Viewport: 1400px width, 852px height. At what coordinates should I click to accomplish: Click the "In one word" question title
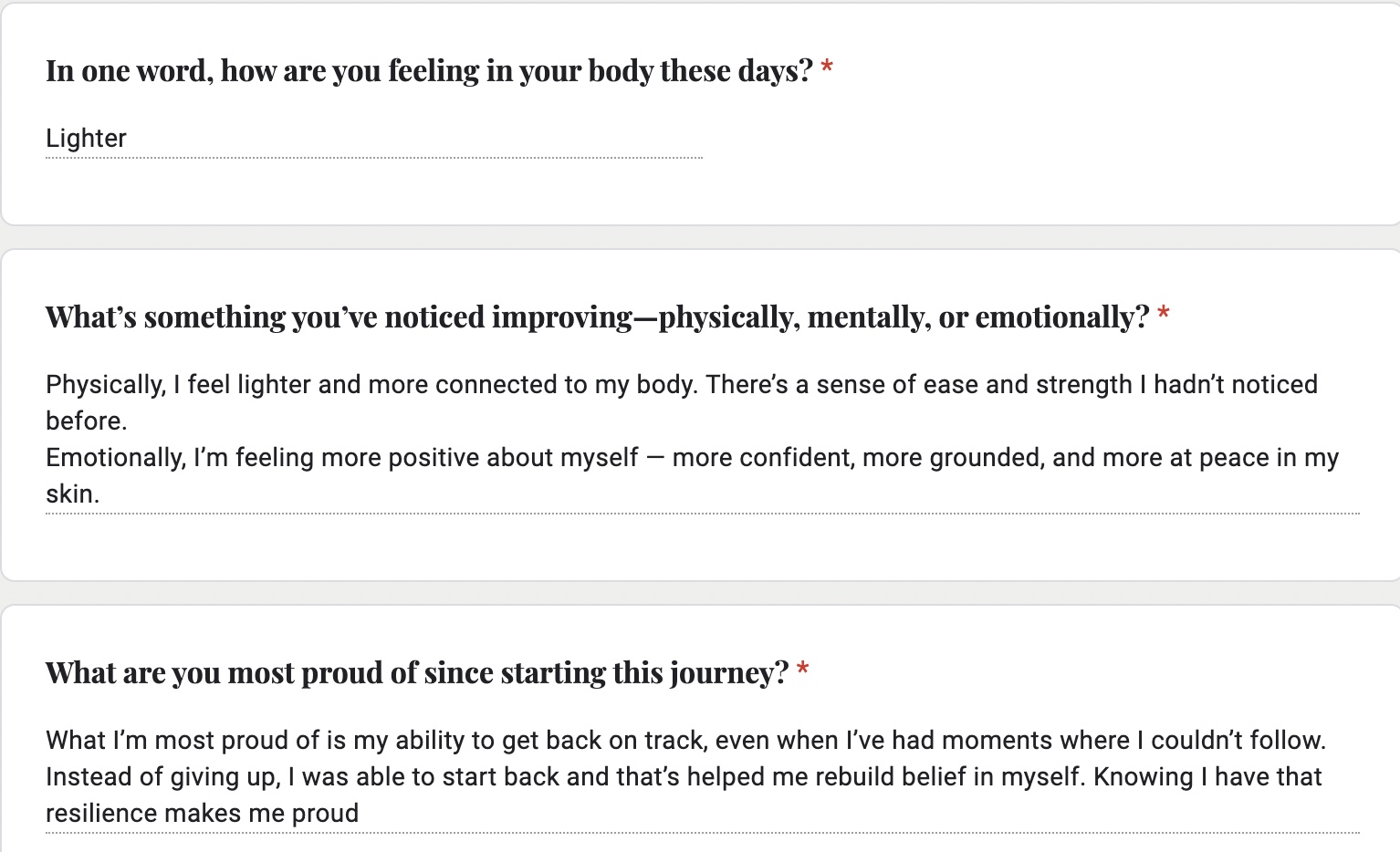(429, 71)
